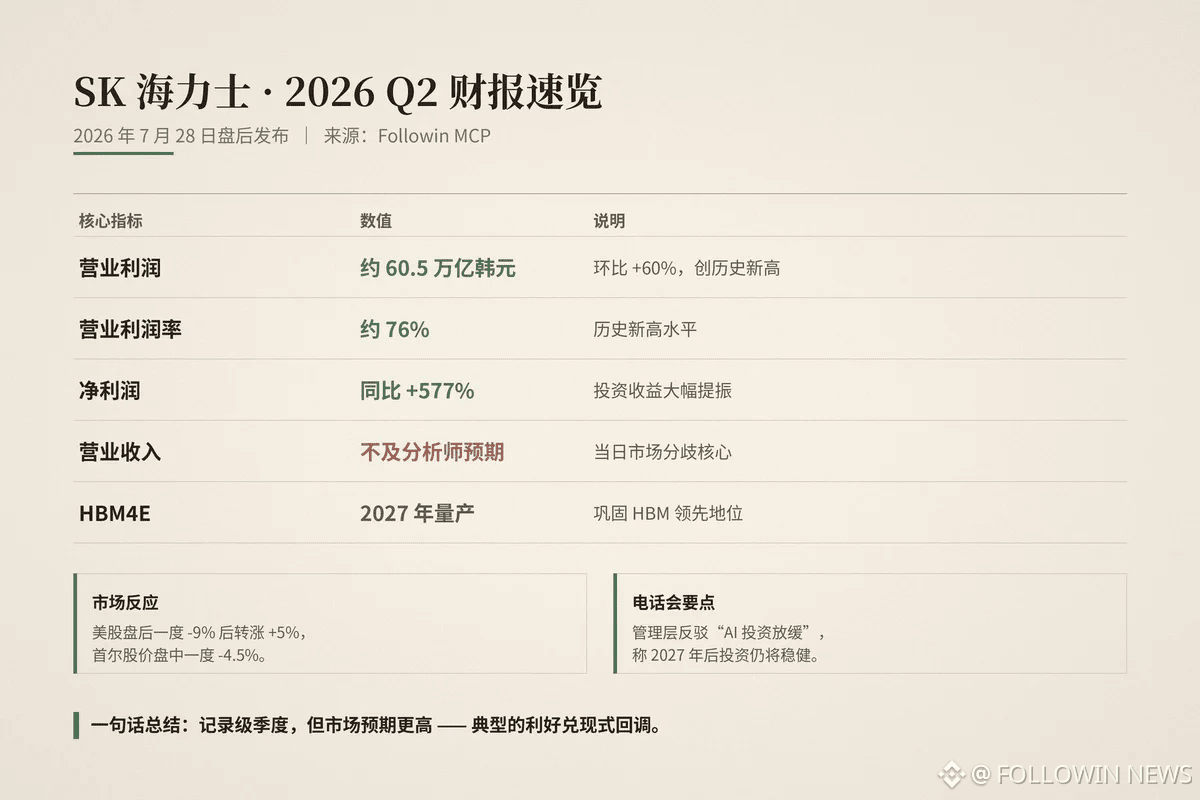Click the date 2026 年 7 月 28 日盘后发布

pyautogui.click(x=181, y=136)
